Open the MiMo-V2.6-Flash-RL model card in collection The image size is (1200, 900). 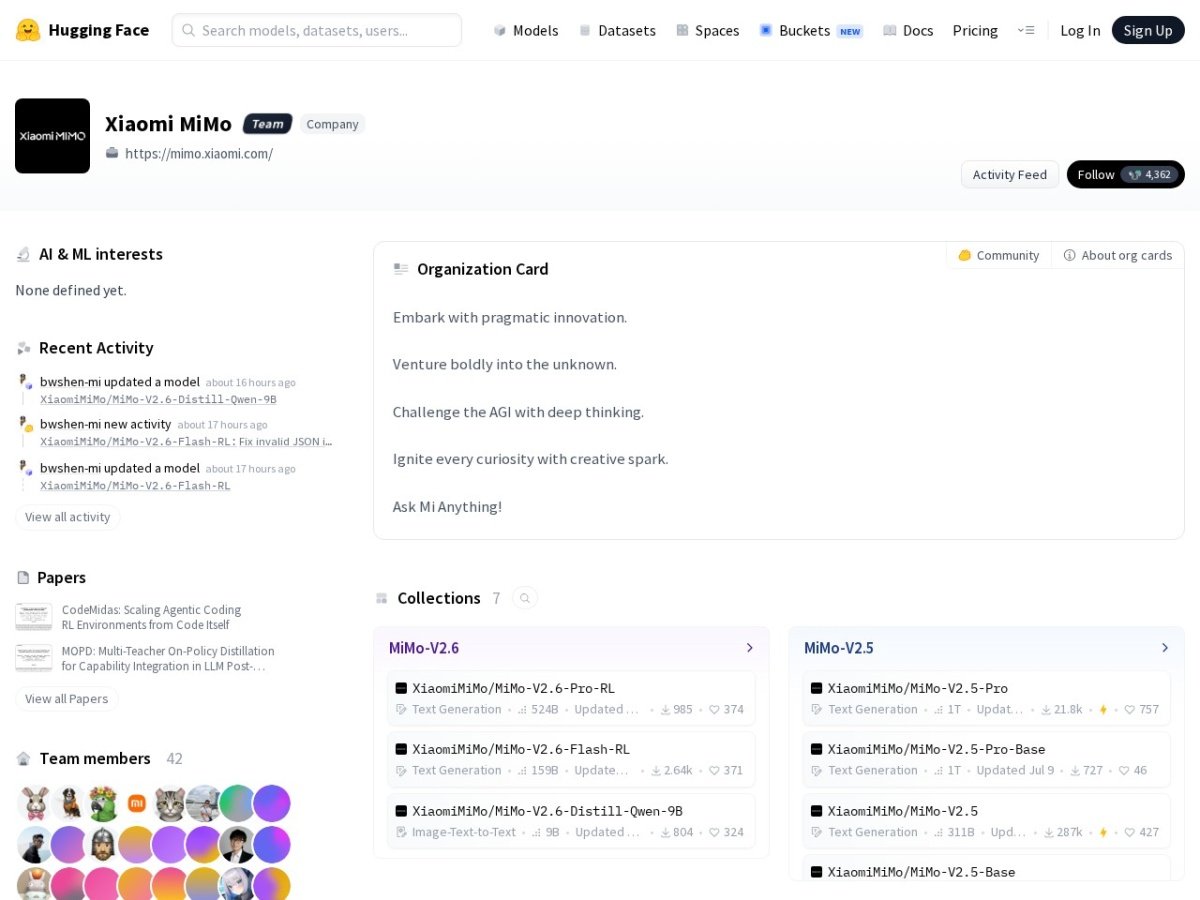571,759
